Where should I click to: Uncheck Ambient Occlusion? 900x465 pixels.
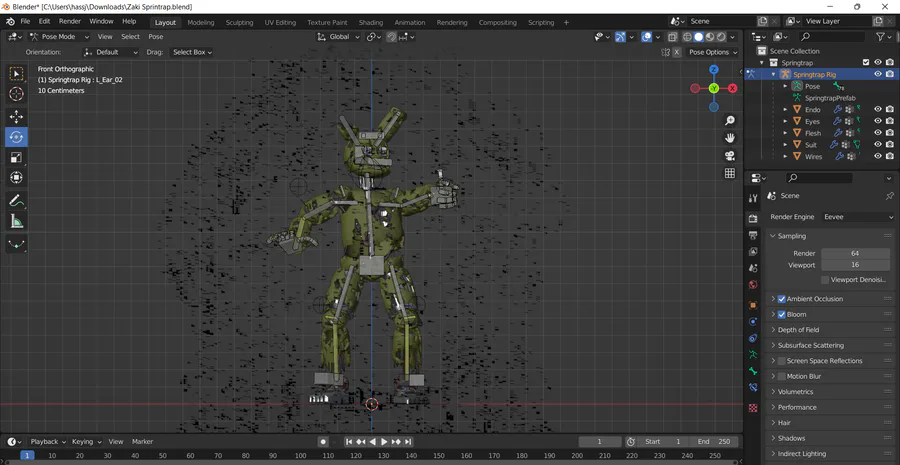[x=782, y=299]
